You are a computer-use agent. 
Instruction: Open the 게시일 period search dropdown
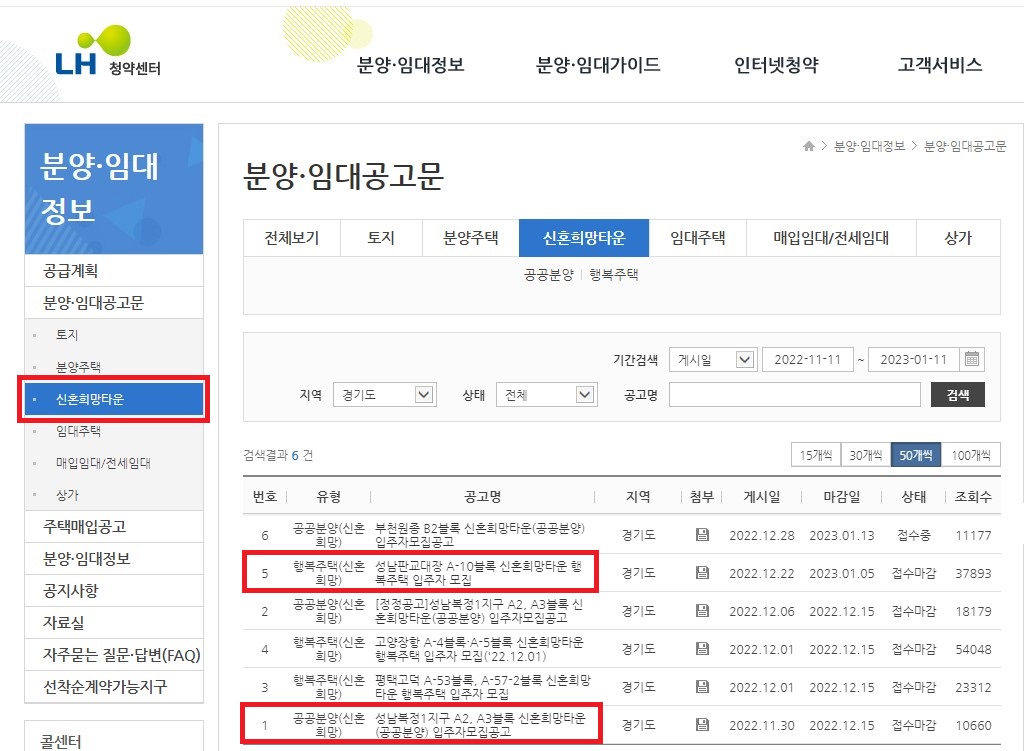pyautogui.click(x=712, y=358)
